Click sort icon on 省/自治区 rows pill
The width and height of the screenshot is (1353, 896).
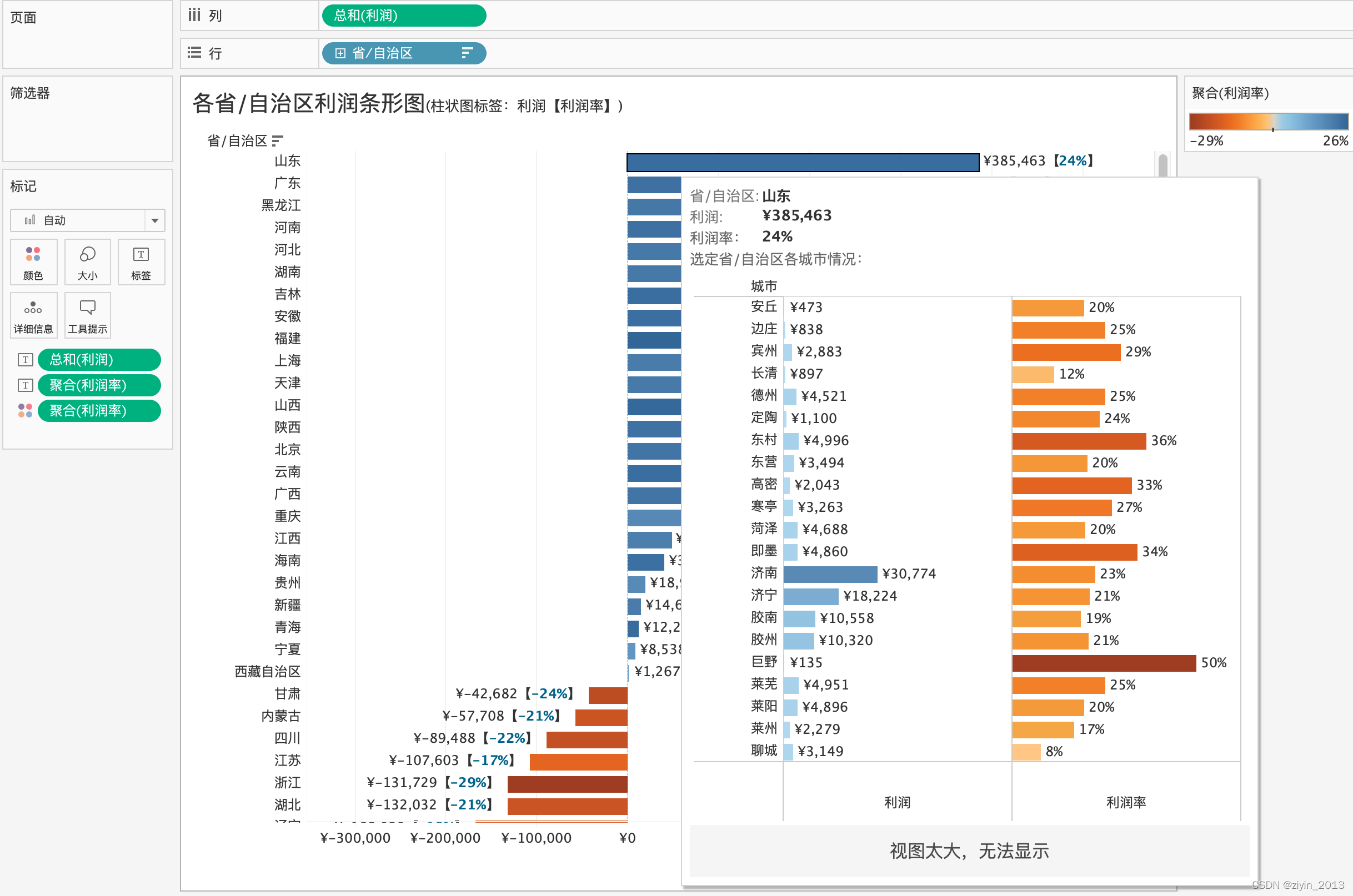click(x=467, y=53)
